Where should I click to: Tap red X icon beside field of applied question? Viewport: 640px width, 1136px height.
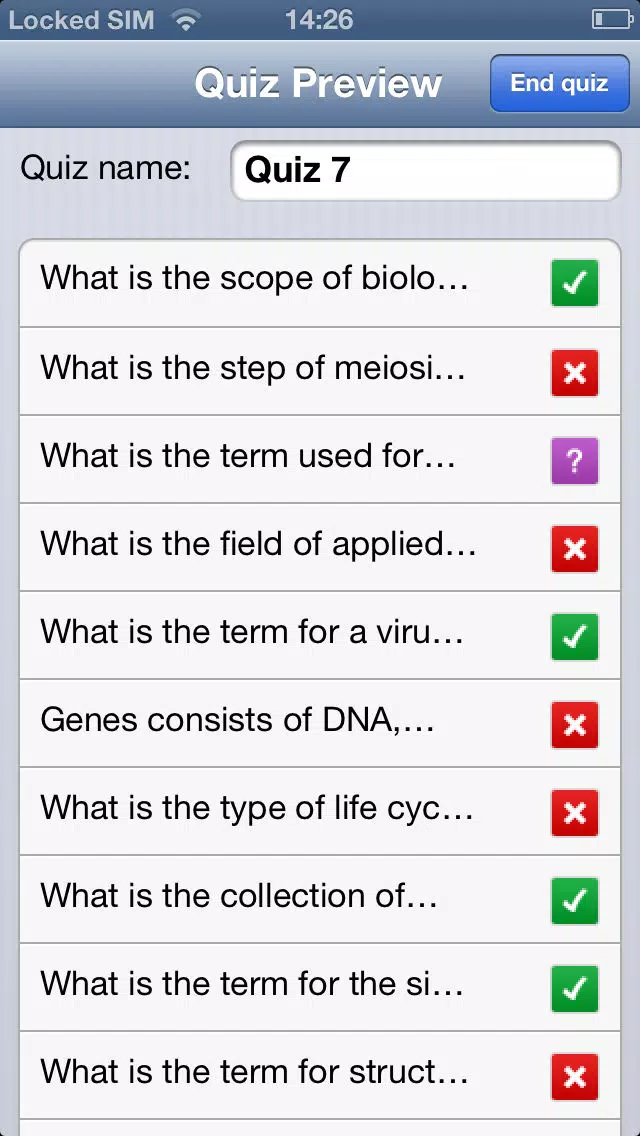point(574,548)
